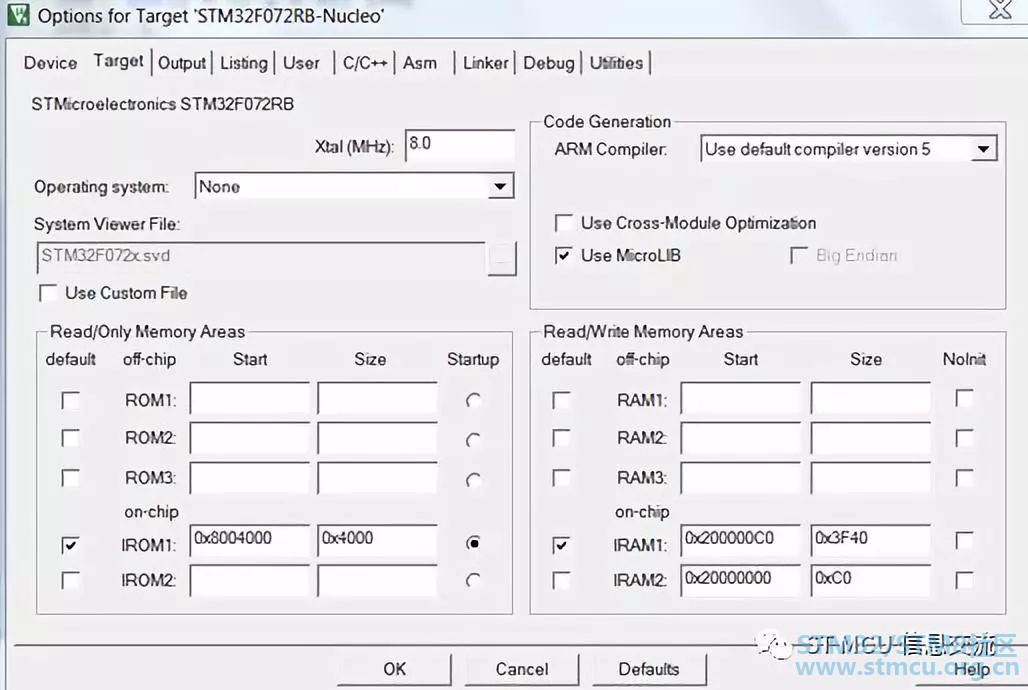Open the User tab

click(x=301, y=64)
